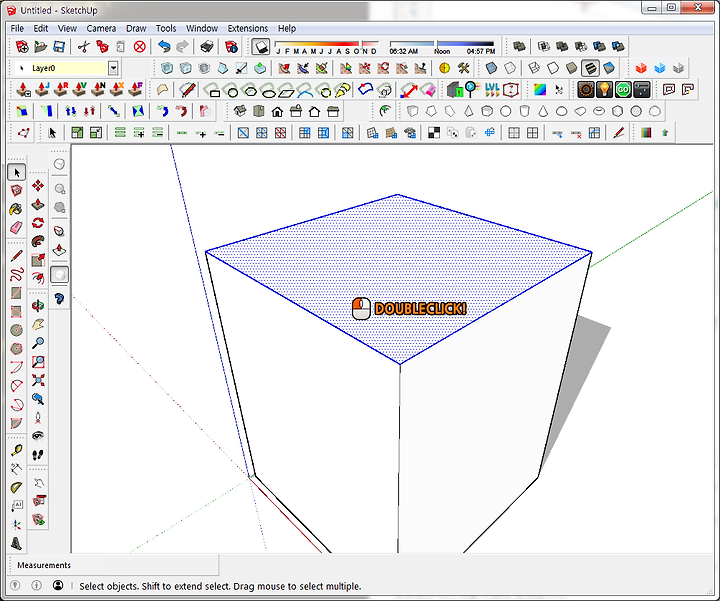Click the Look Around eye tool
720x601 pixels.
[38, 436]
